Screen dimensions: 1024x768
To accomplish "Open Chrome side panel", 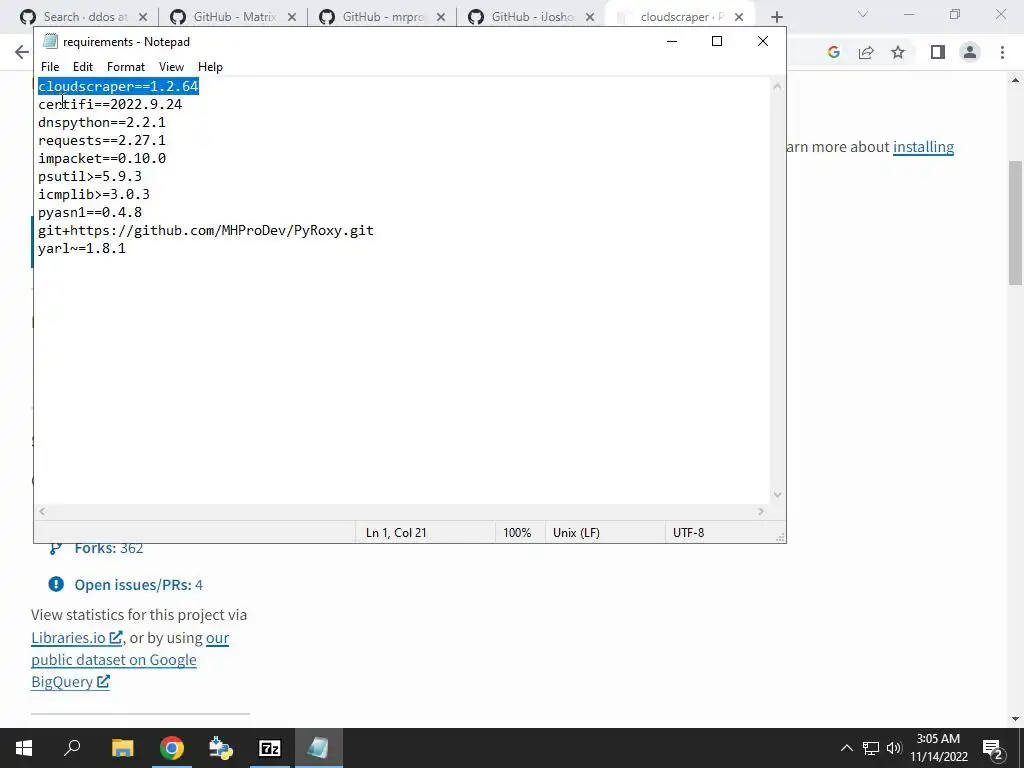I will 938,52.
